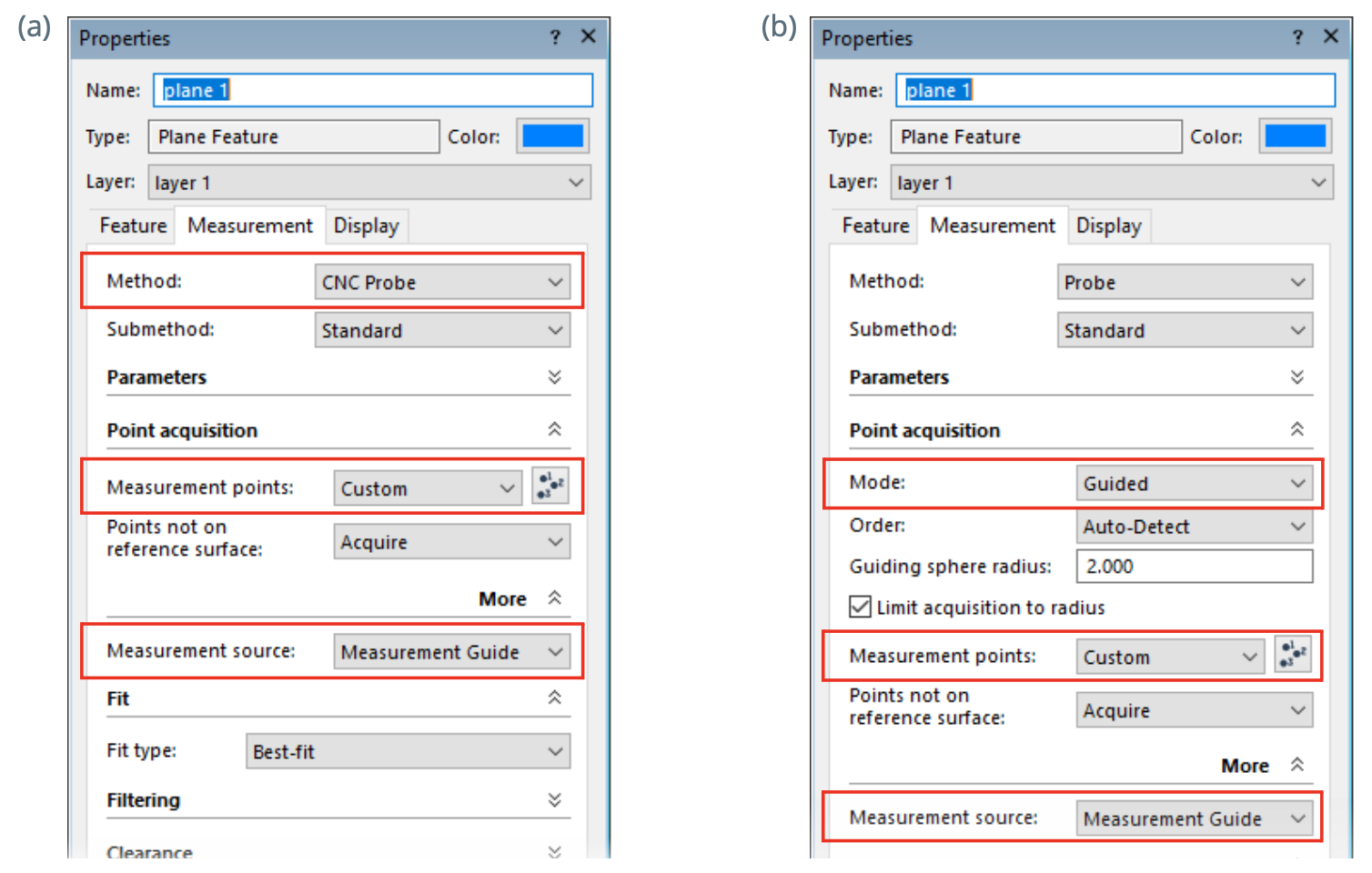Image resolution: width=1372 pixels, height=873 pixels.
Task: Open the Guided mode dropdown
Action: (x=1194, y=483)
